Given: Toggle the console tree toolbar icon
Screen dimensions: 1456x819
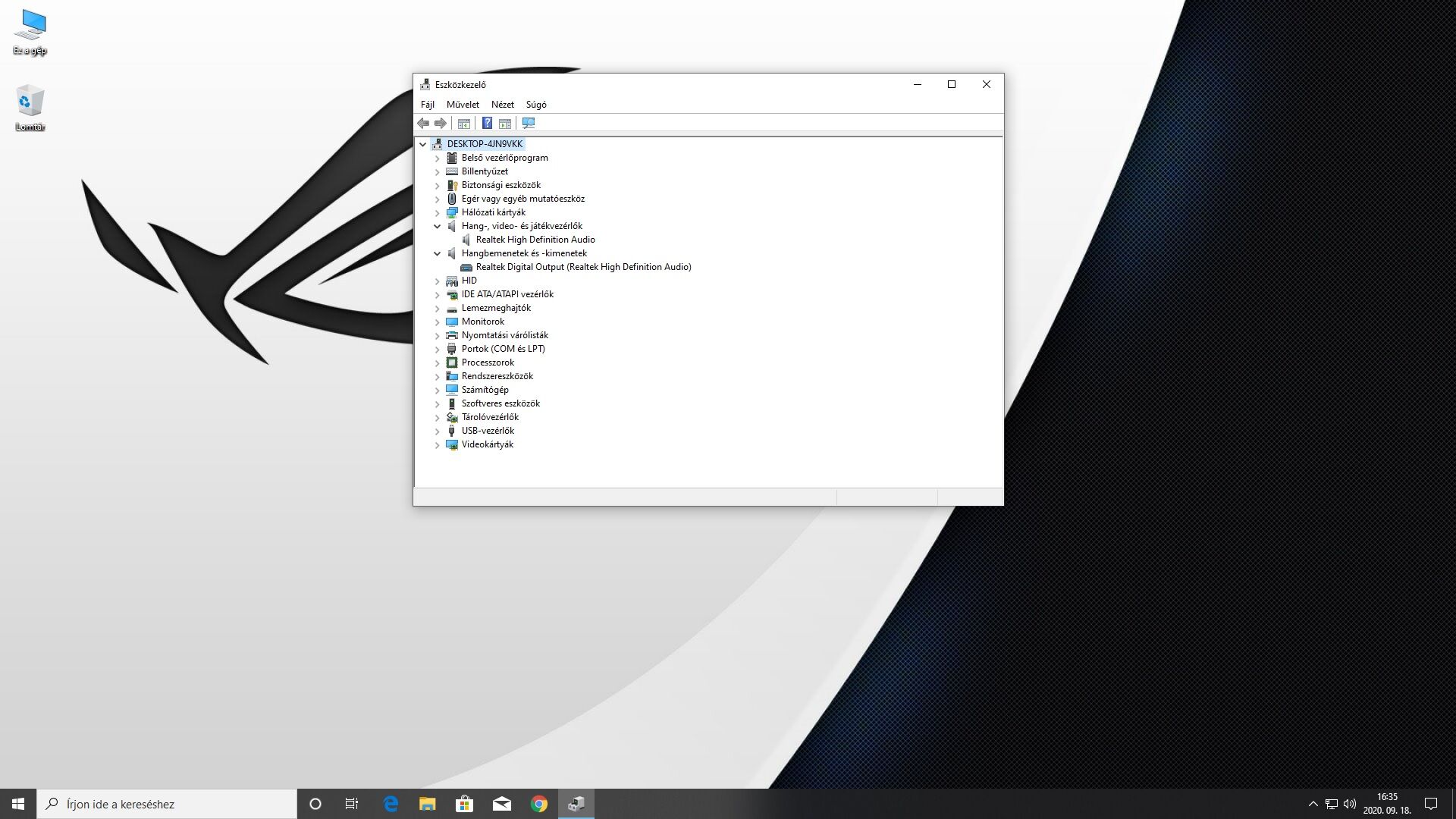Looking at the screenshot, I should 464,123.
